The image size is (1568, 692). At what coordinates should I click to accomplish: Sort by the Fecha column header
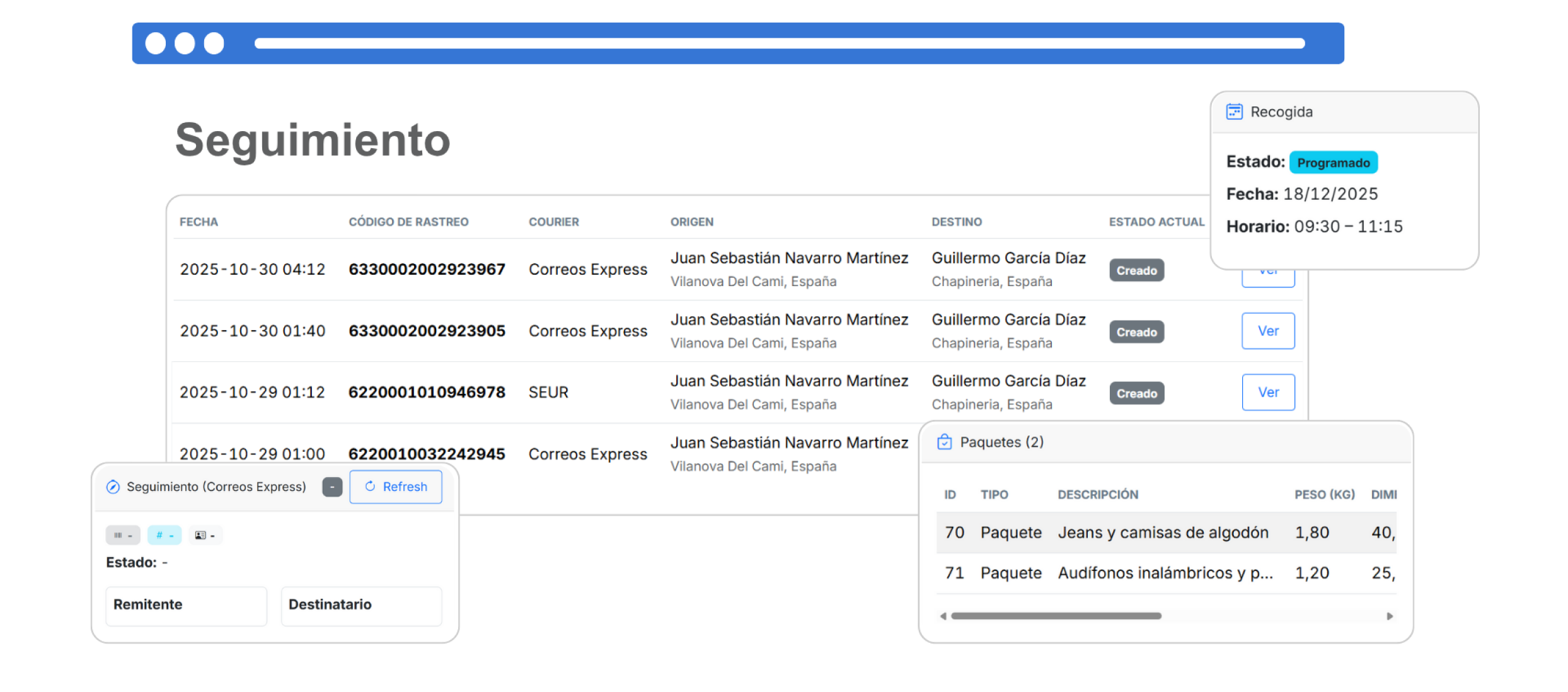199,222
